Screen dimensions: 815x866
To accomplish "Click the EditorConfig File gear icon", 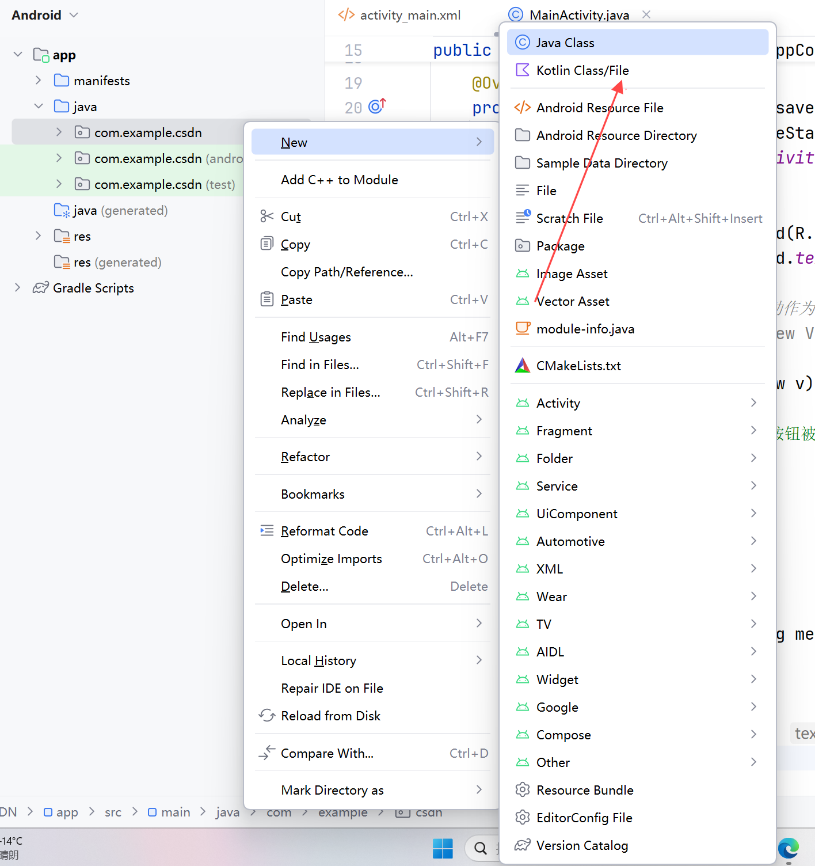I will (x=522, y=817).
